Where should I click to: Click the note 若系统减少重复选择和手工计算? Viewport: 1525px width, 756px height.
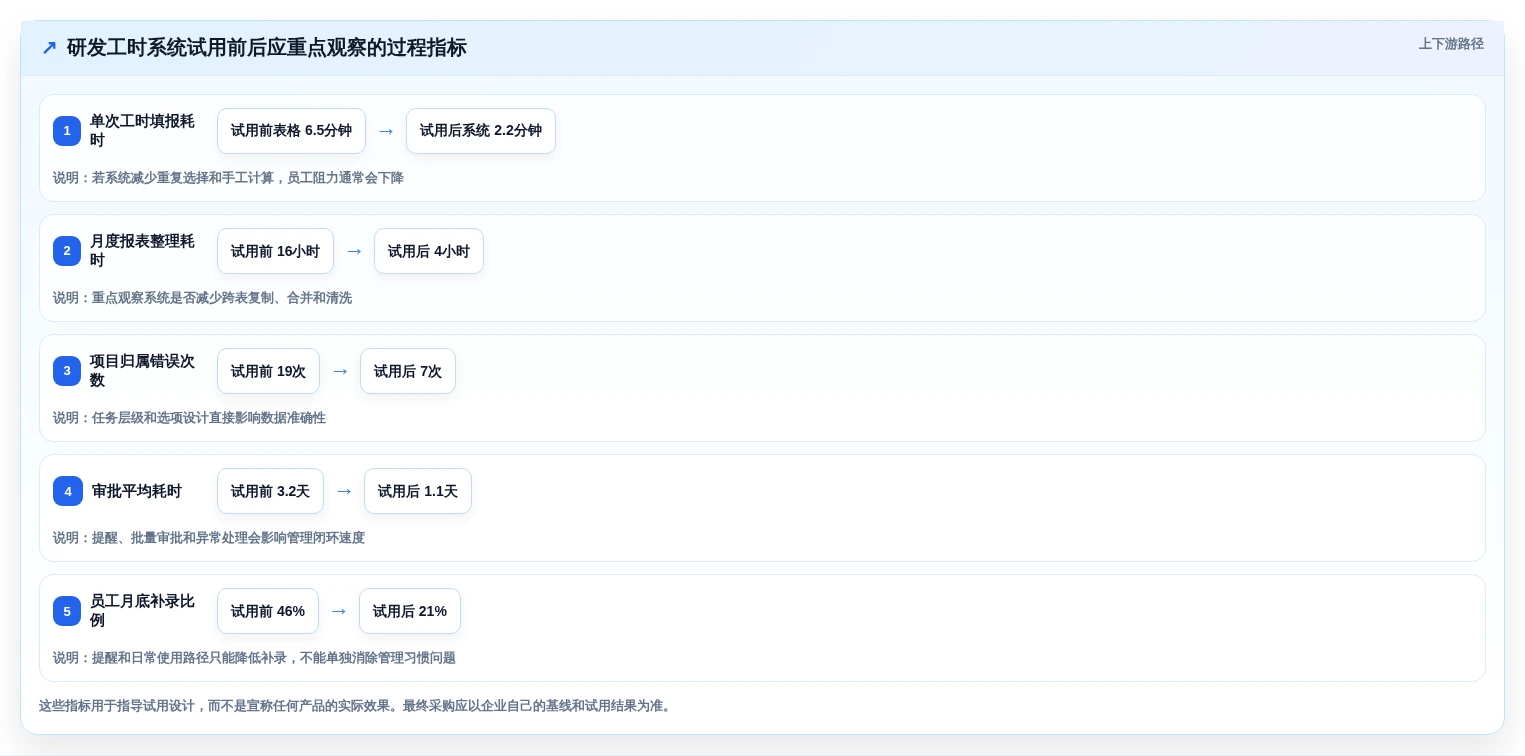point(228,178)
